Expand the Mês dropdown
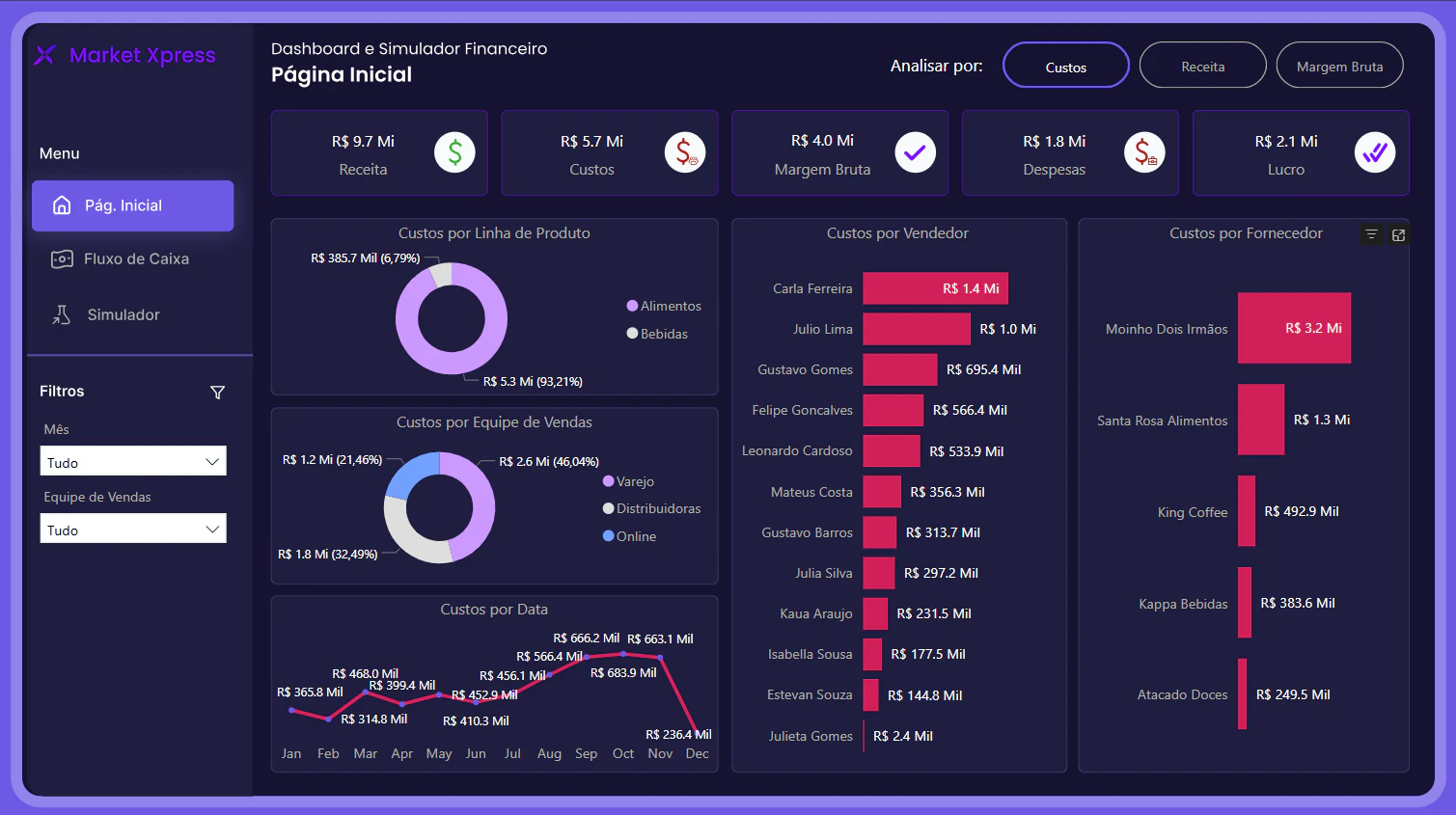Image resolution: width=1456 pixels, height=815 pixels. pos(133,461)
